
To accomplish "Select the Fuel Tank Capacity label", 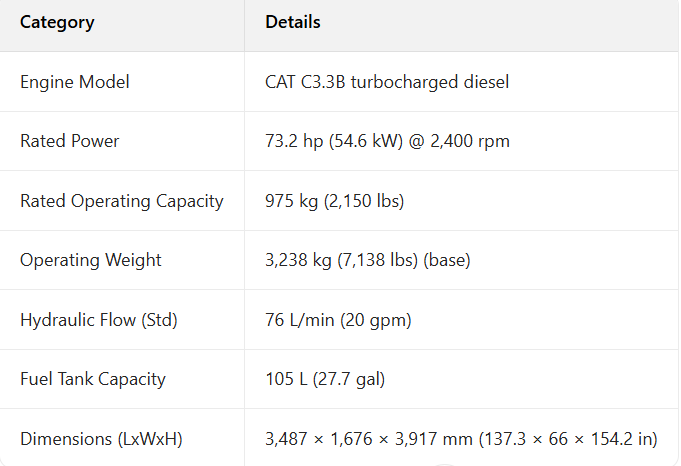I will 93,379.
